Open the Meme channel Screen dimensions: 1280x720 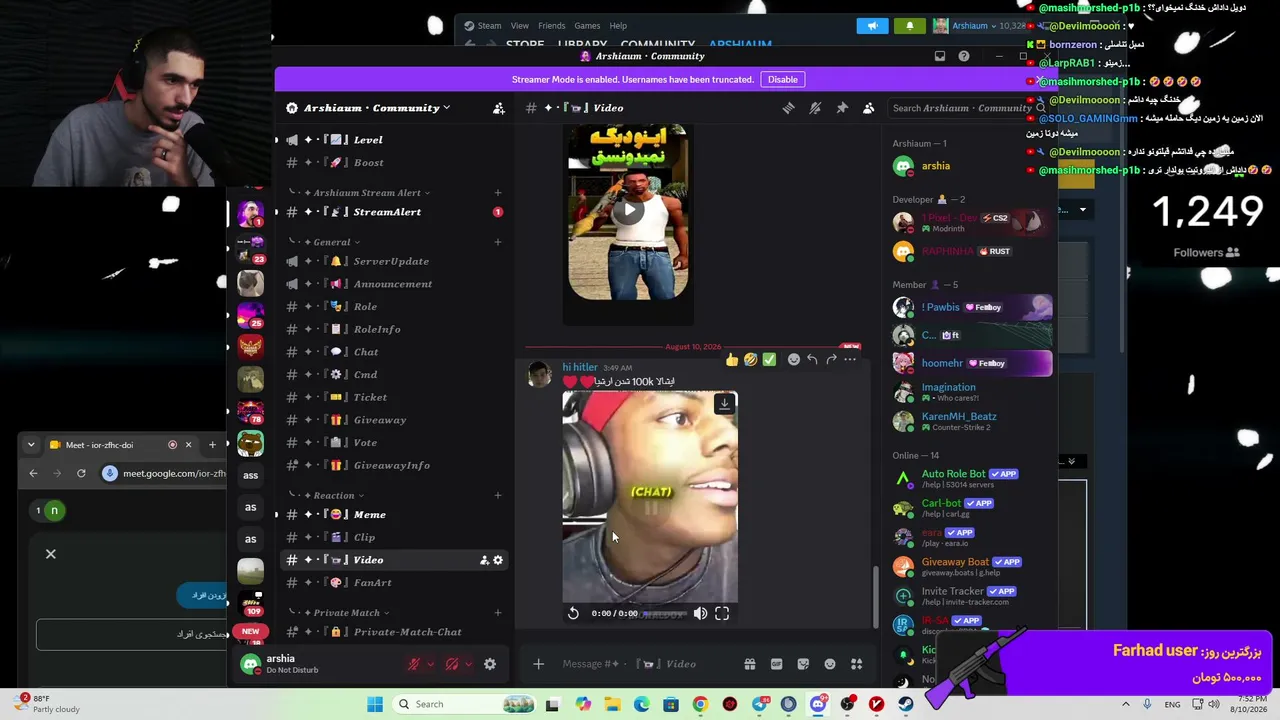point(393,514)
